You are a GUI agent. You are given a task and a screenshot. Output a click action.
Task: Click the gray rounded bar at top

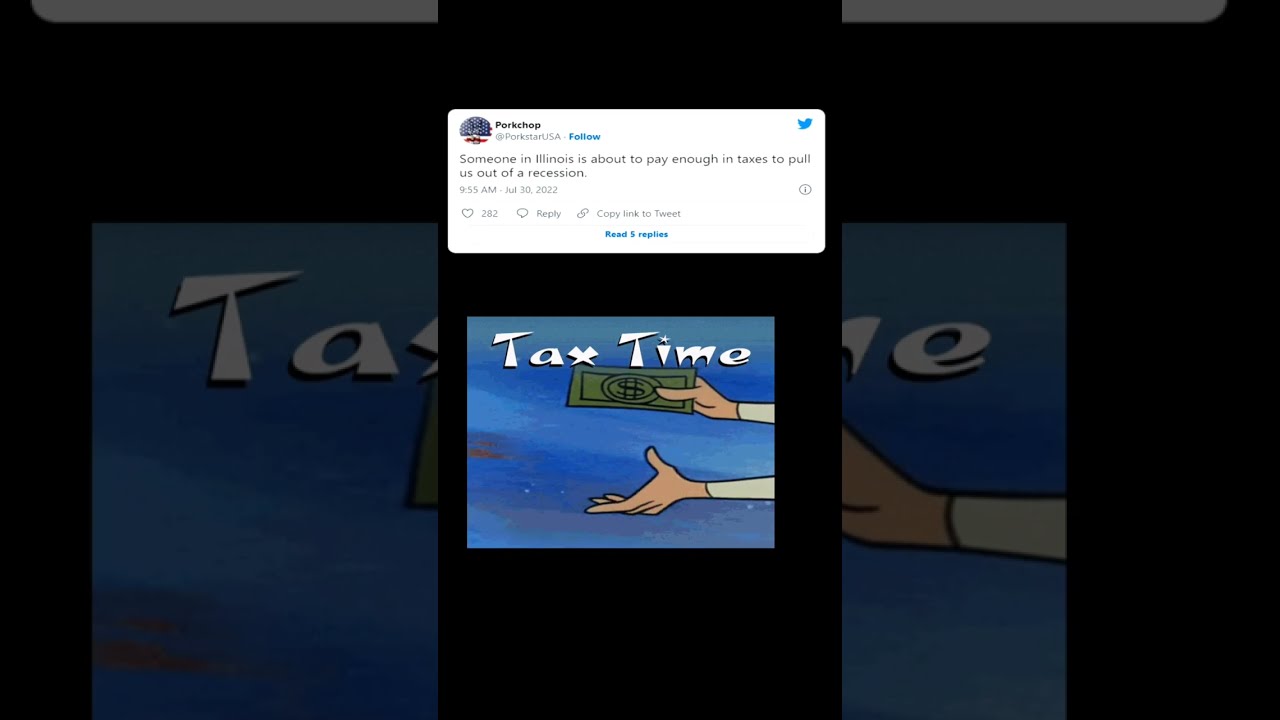[629, 11]
